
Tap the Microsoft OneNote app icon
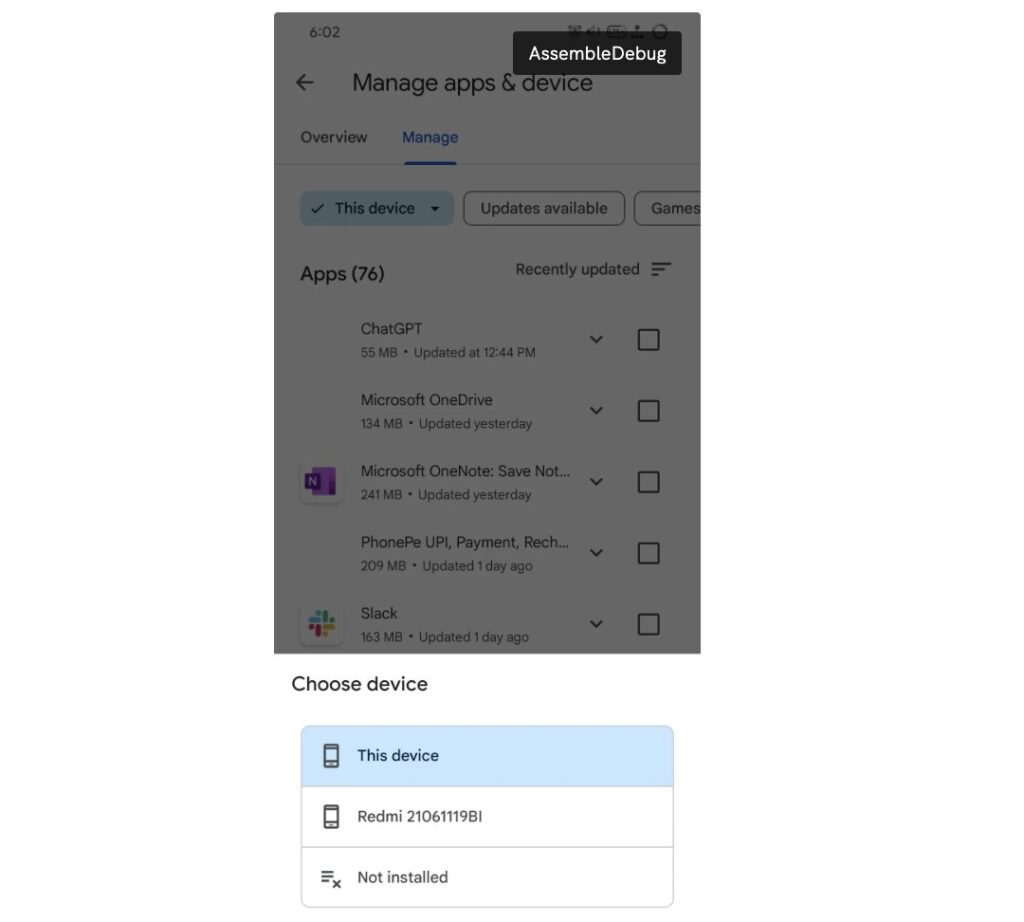pos(321,481)
